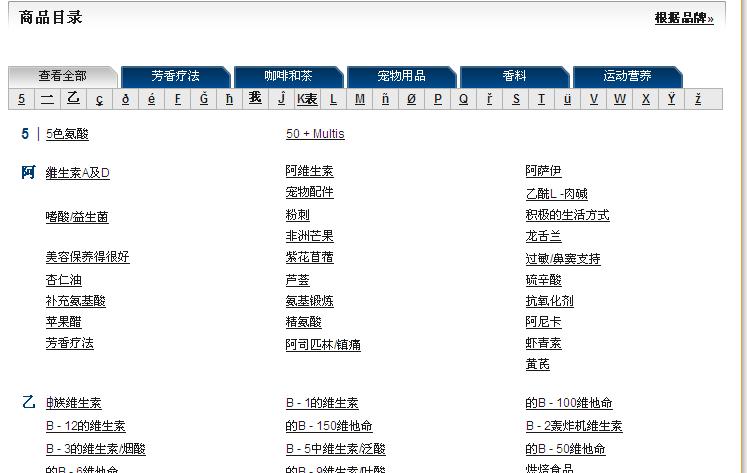
Task: Click the 龙舌兰 link
Action: click(x=543, y=237)
